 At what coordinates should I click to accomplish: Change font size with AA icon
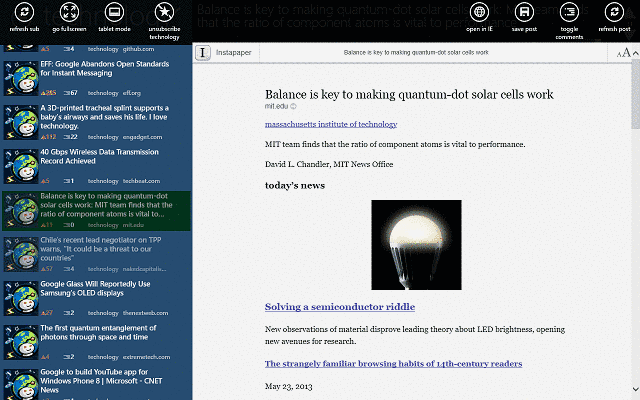click(623, 53)
